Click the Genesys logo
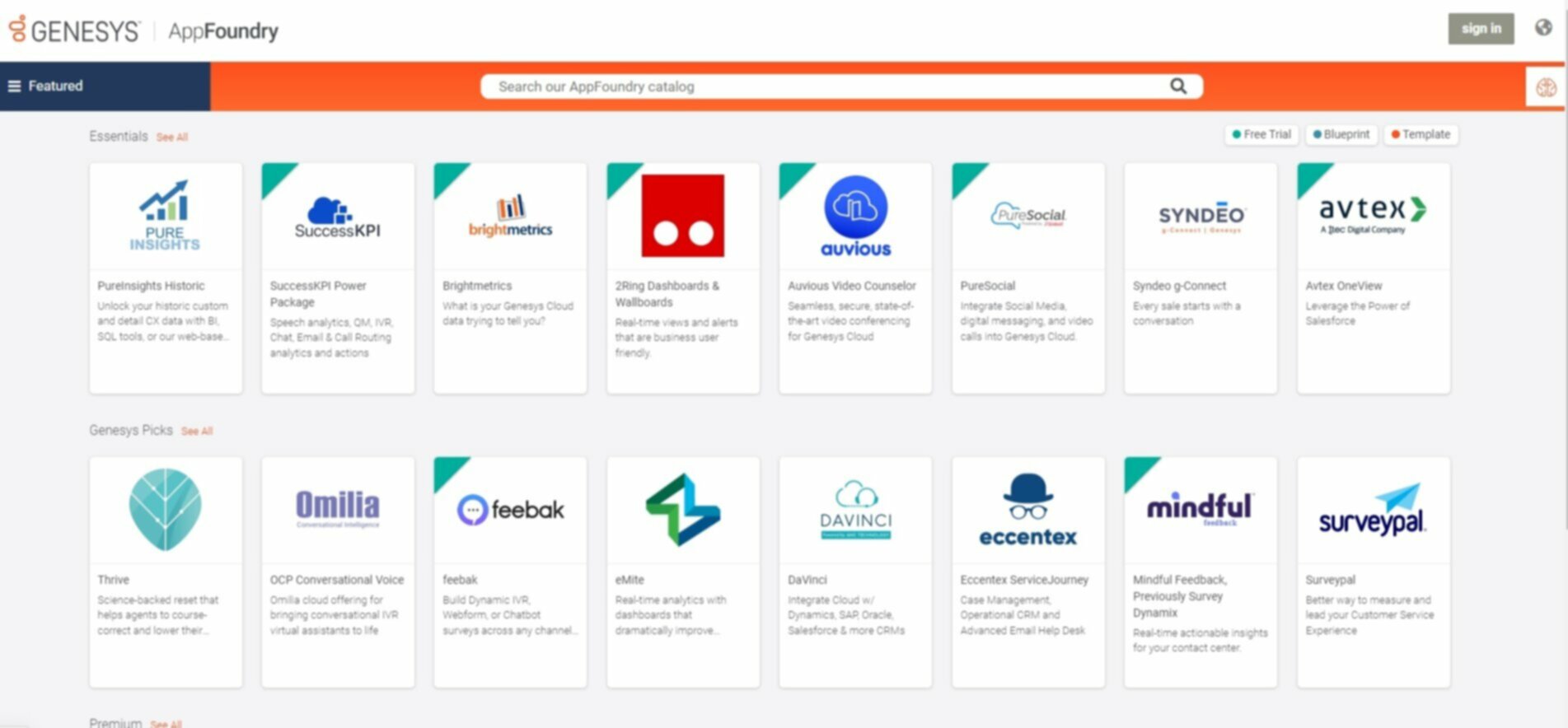The height and width of the screenshot is (728, 1568). point(74,30)
